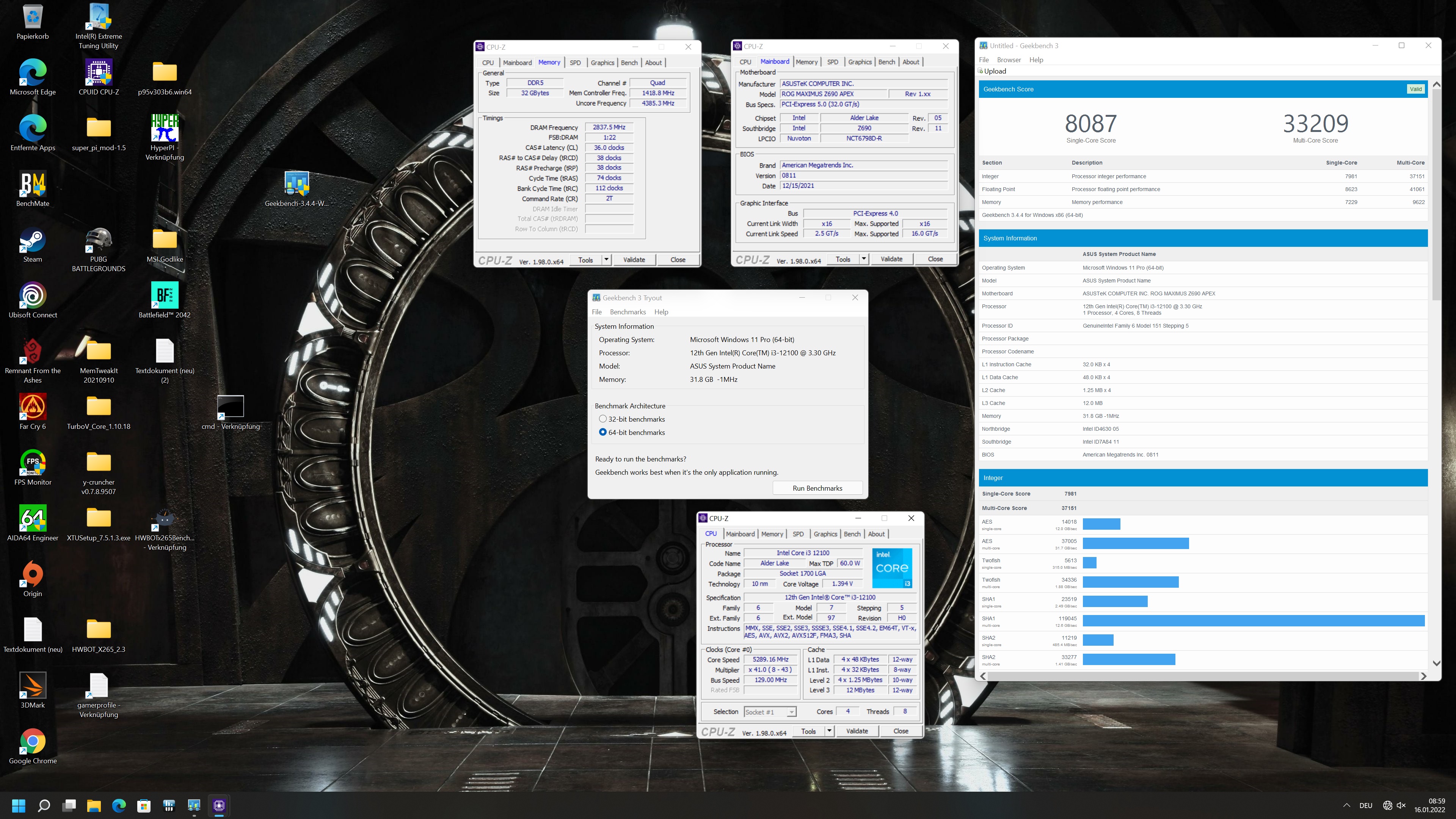This screenshot has width=1456, height=819.
Task: Open Ubisoft Connect desktop icon
Action: 33,300
